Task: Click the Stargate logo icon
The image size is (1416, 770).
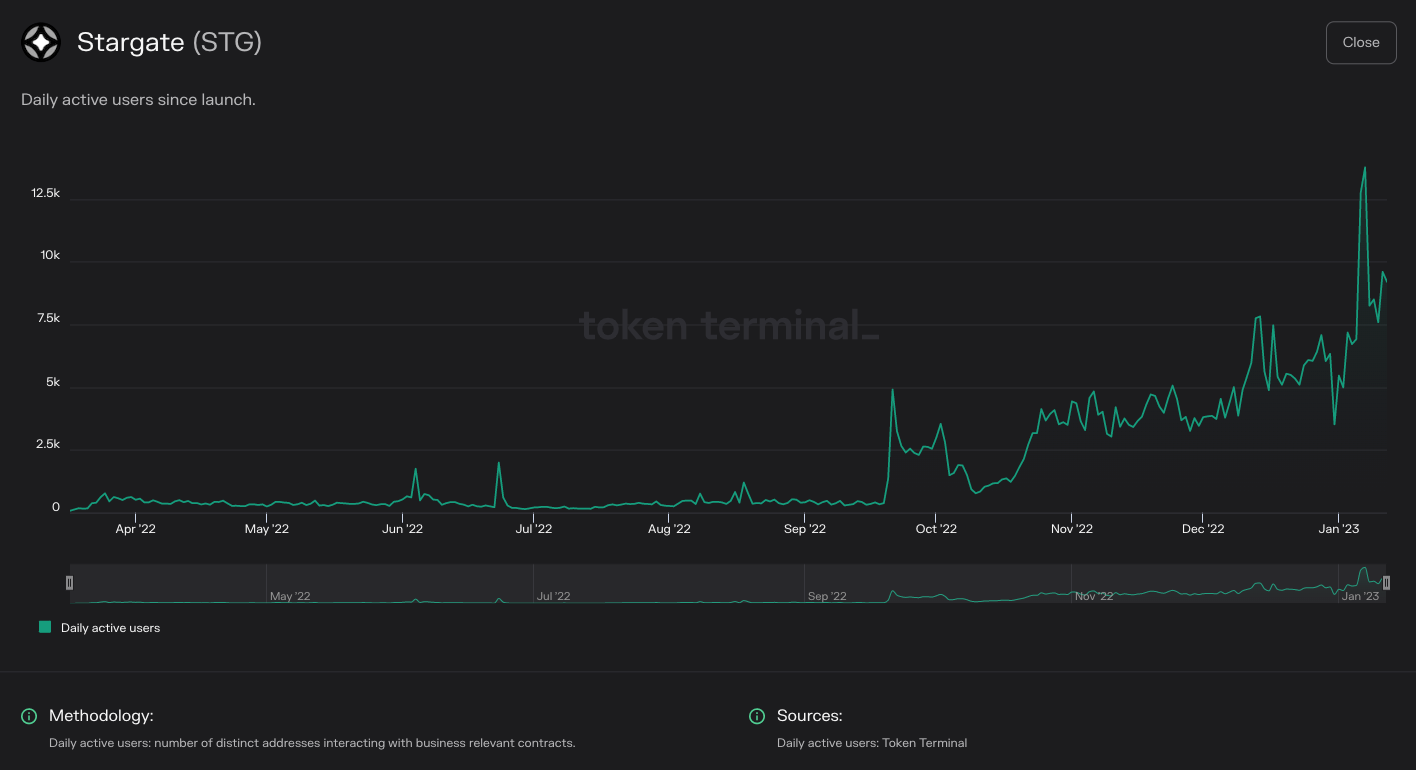Action: tap(40, 42)
